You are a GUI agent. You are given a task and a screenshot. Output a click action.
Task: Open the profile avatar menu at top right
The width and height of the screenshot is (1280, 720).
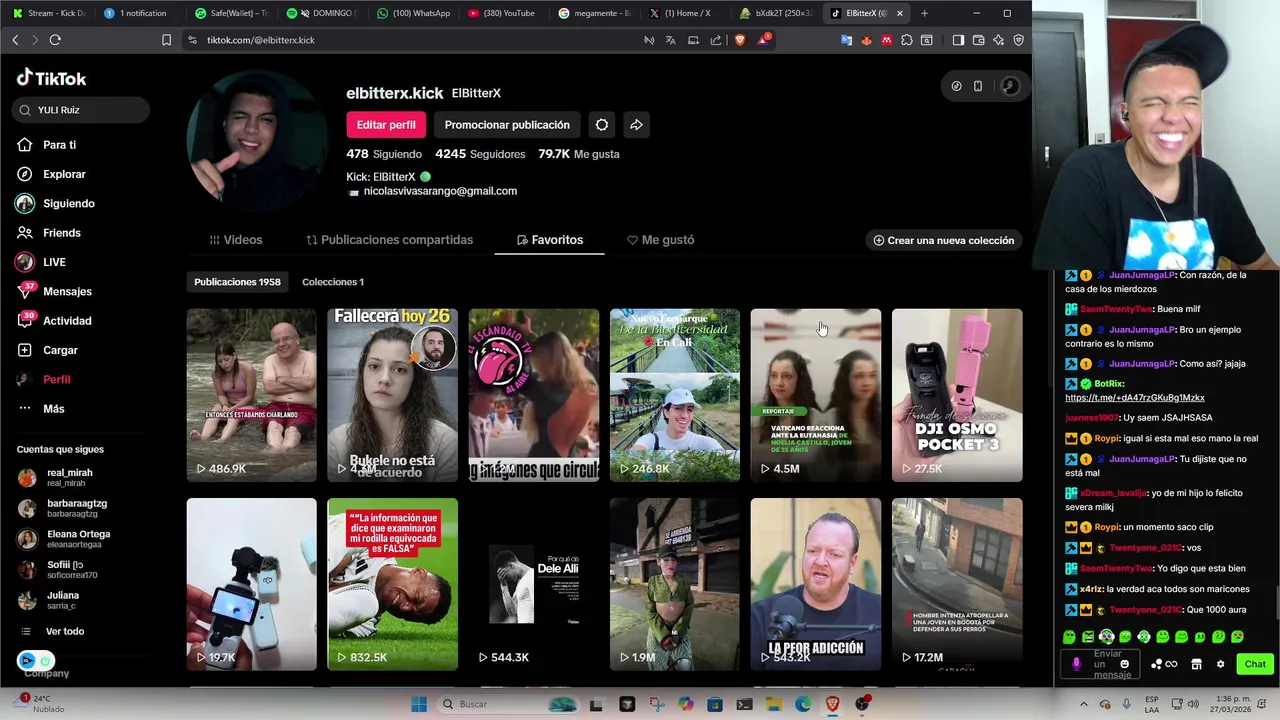1010,86
